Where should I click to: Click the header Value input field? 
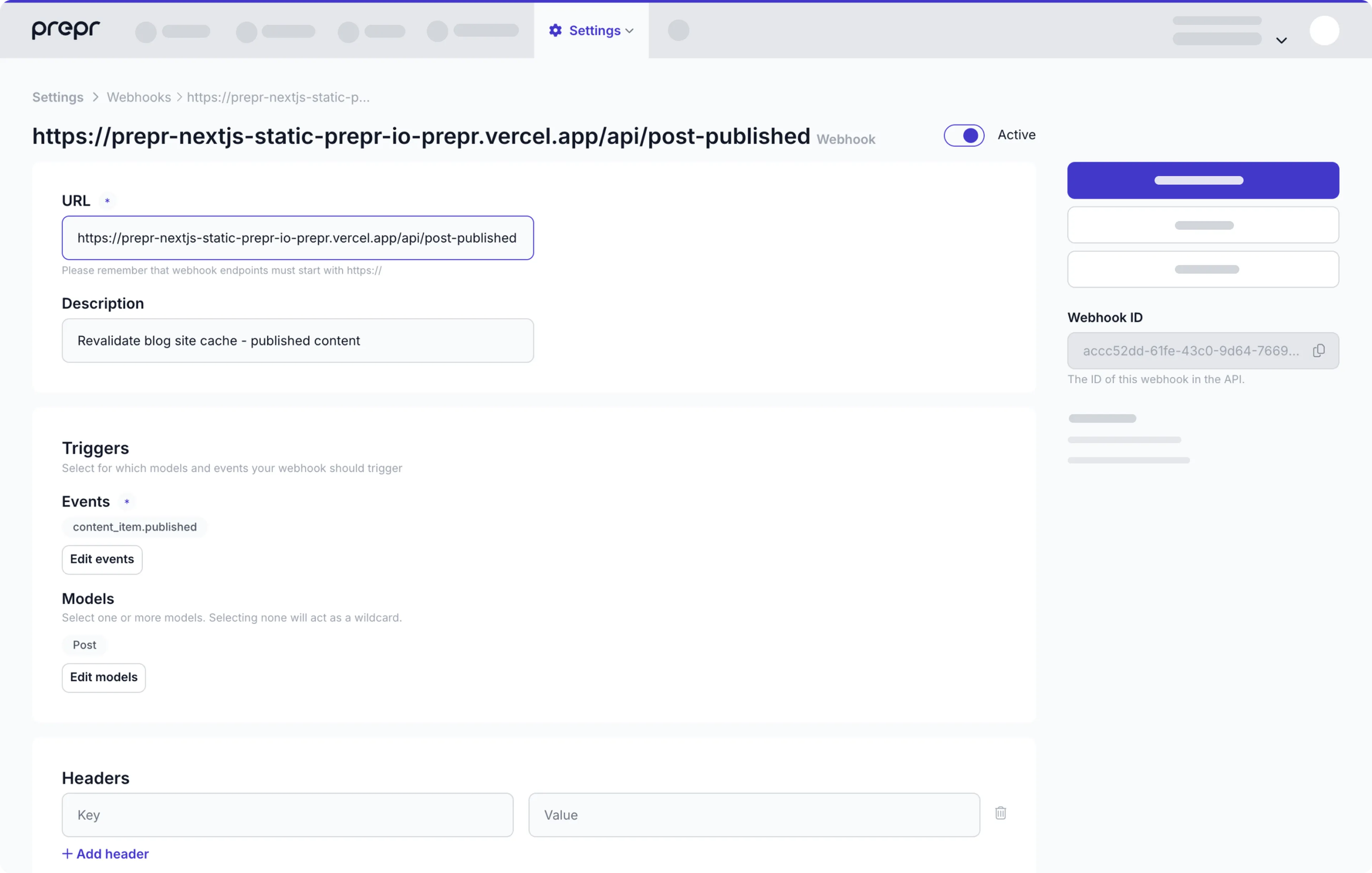point(754,815)
